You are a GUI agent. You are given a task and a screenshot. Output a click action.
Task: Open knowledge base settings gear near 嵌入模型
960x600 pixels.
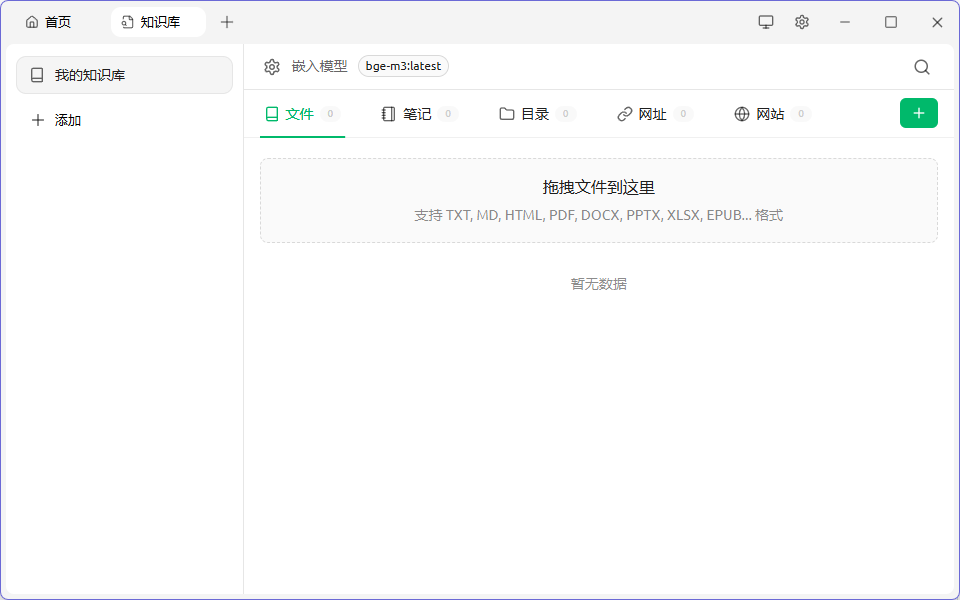pyautogui.click(x=272, y=67)
